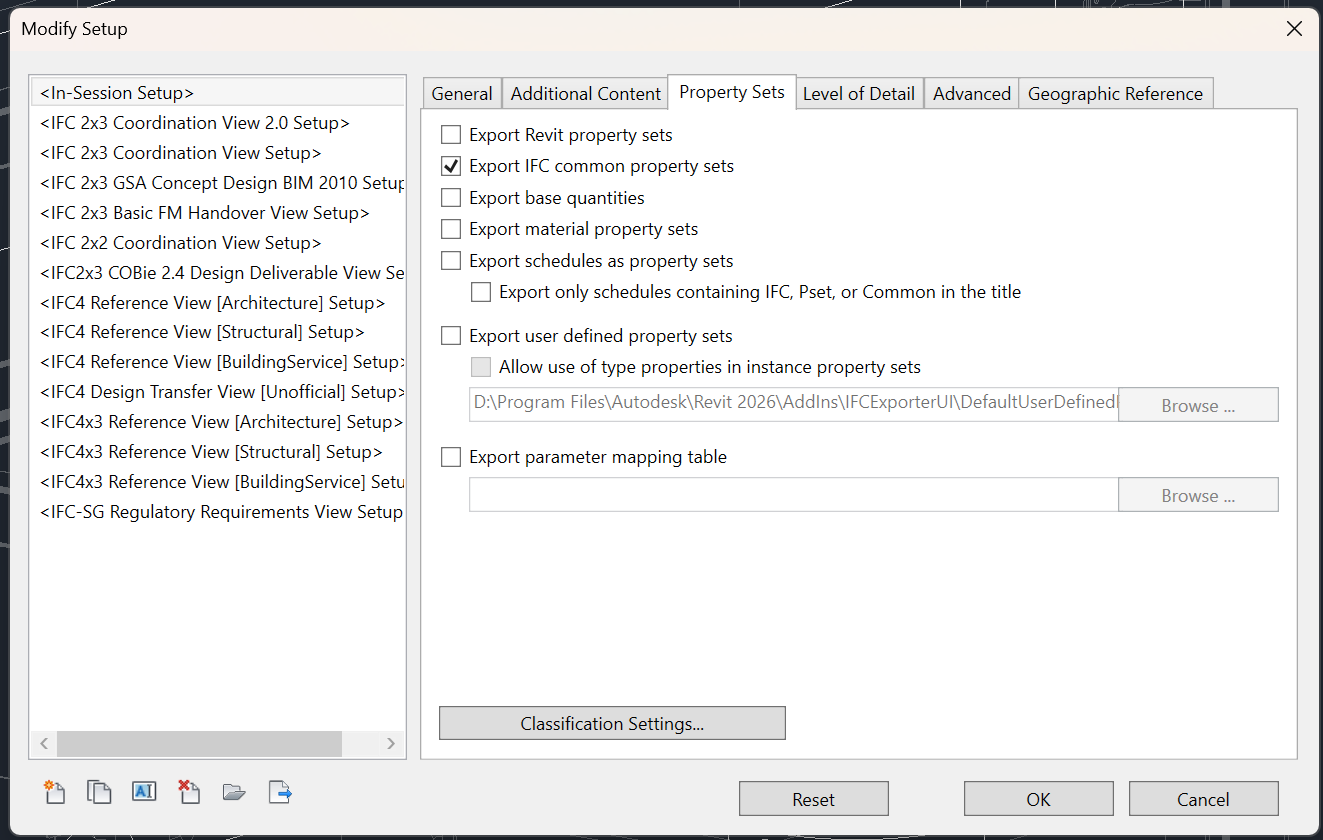The width and height of the screenshot is (1323, 840).
Task: Click the user defined property sets path field
Action: [x=794, y=405]
